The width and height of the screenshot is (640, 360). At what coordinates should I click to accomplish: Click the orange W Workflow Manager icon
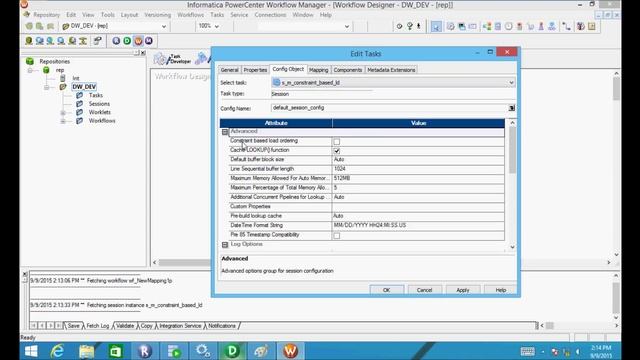138,41
